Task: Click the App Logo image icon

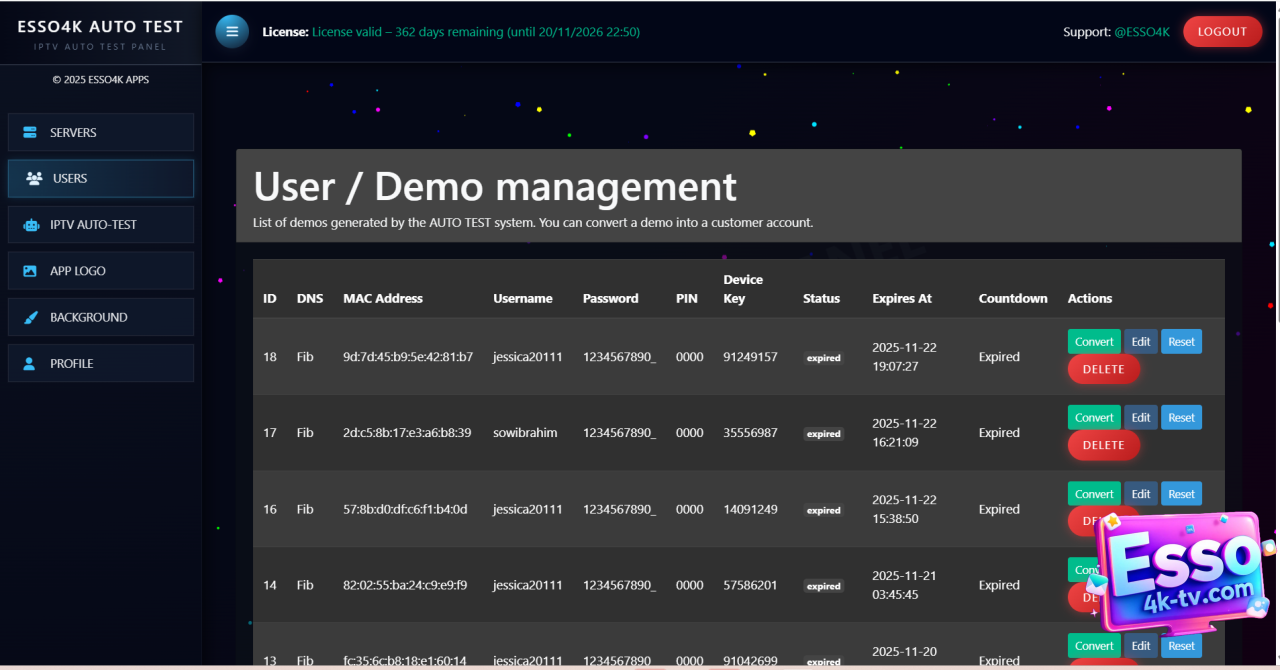Action: point(30,271)
